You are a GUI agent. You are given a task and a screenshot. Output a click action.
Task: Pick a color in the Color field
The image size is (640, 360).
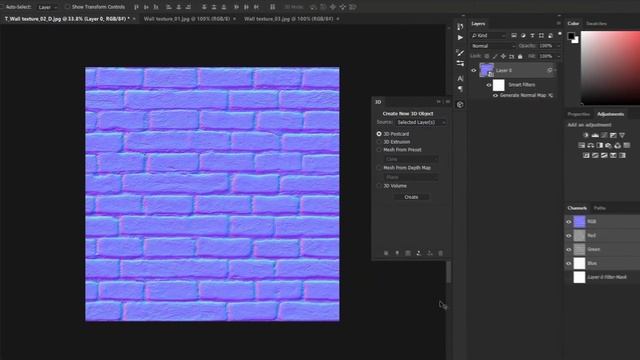tap(610, 68)
